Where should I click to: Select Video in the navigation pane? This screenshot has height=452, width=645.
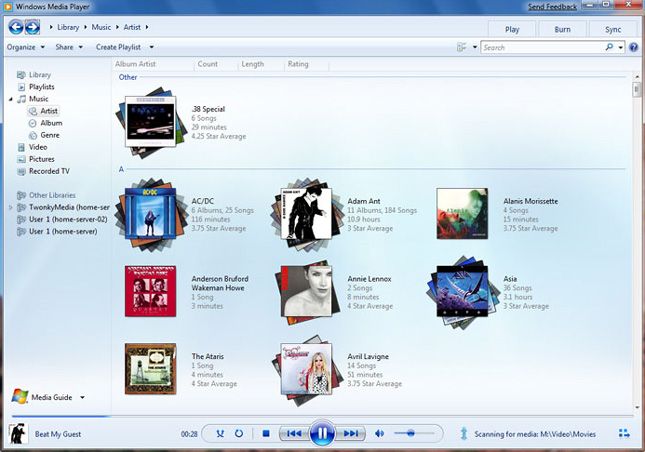38,147
